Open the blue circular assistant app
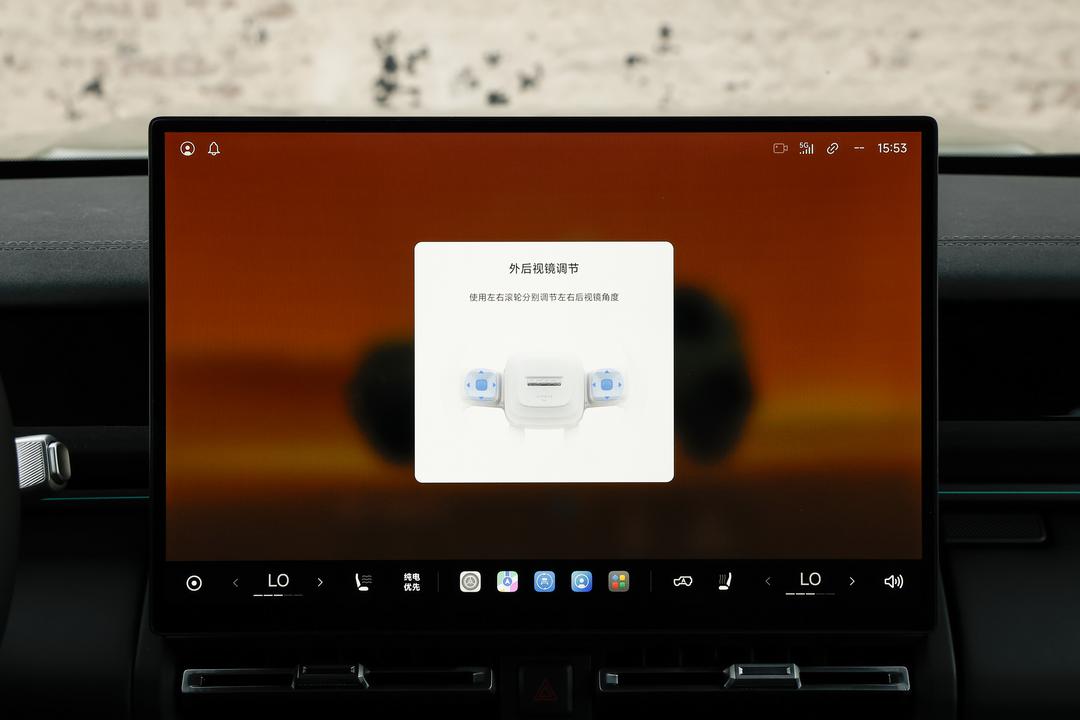The width and height of the screenshot is (1080, 720). click(581, 582)
